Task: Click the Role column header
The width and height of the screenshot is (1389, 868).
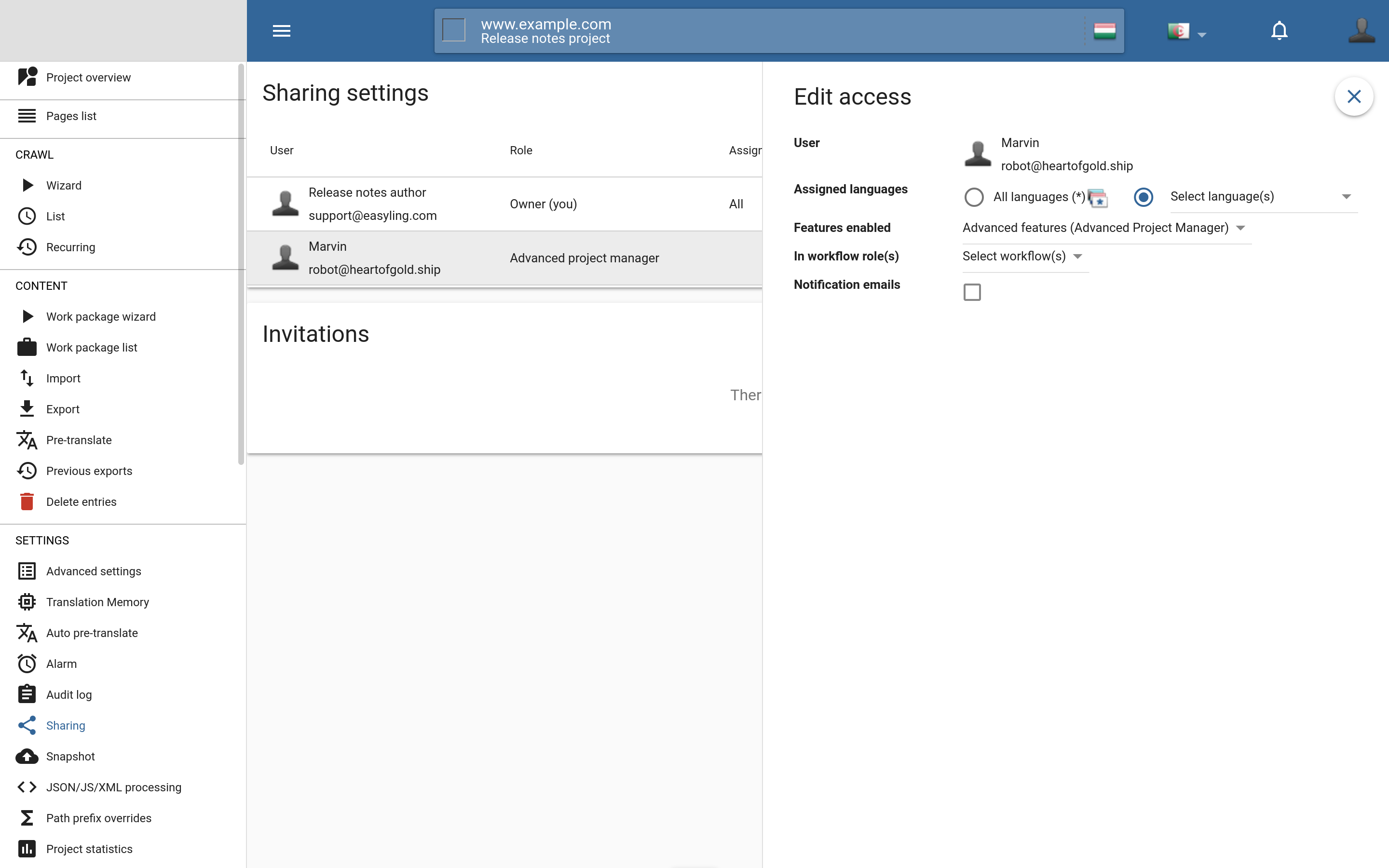Action: tap(520, 150)
